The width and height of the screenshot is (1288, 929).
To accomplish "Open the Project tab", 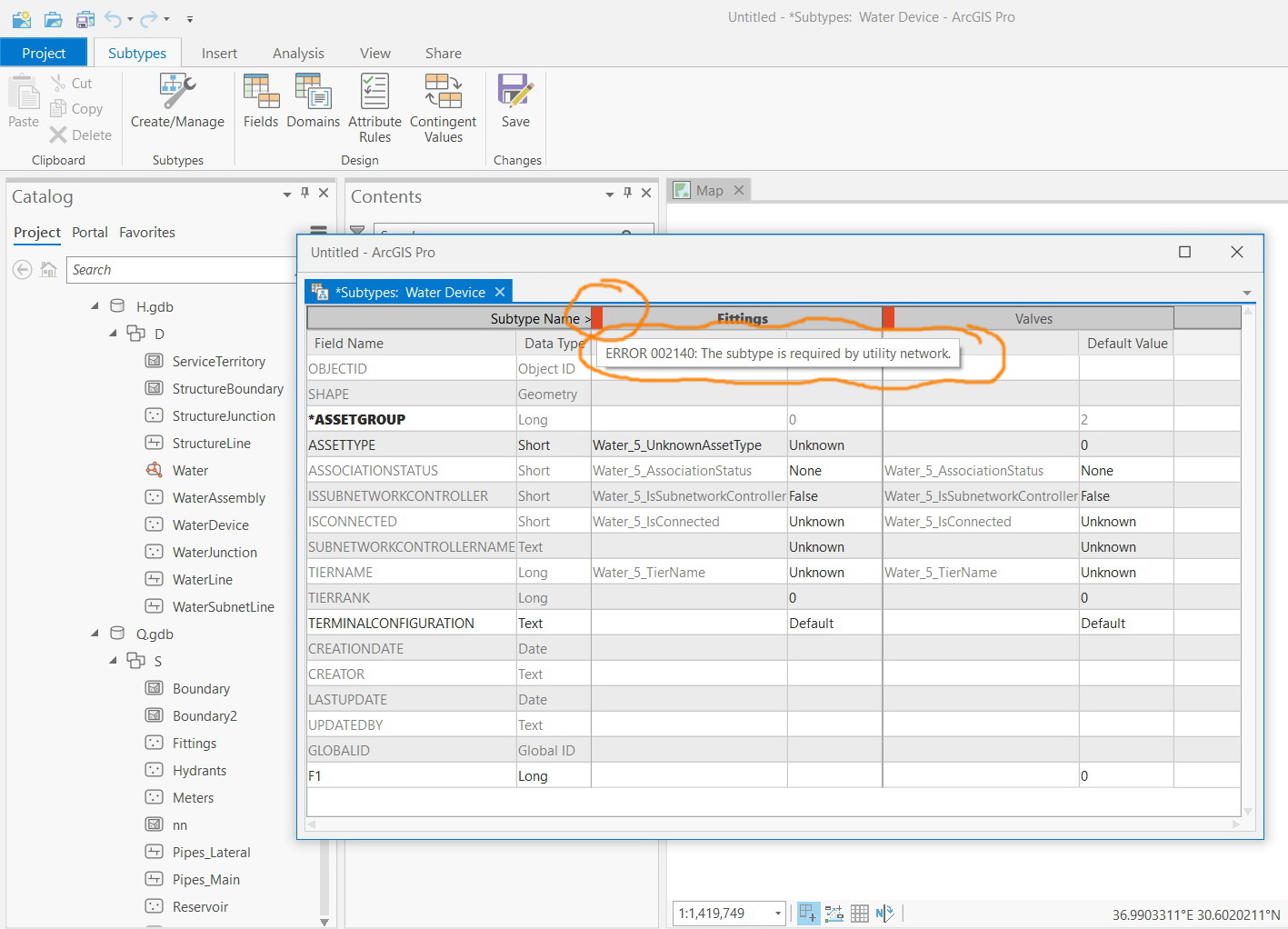I will 44,53.
